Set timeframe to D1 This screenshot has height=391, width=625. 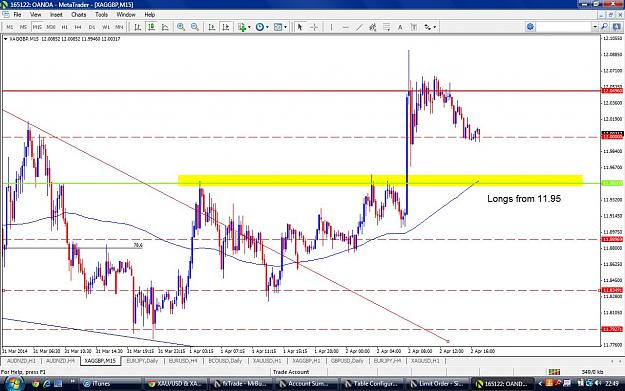(x=92, y=27)
